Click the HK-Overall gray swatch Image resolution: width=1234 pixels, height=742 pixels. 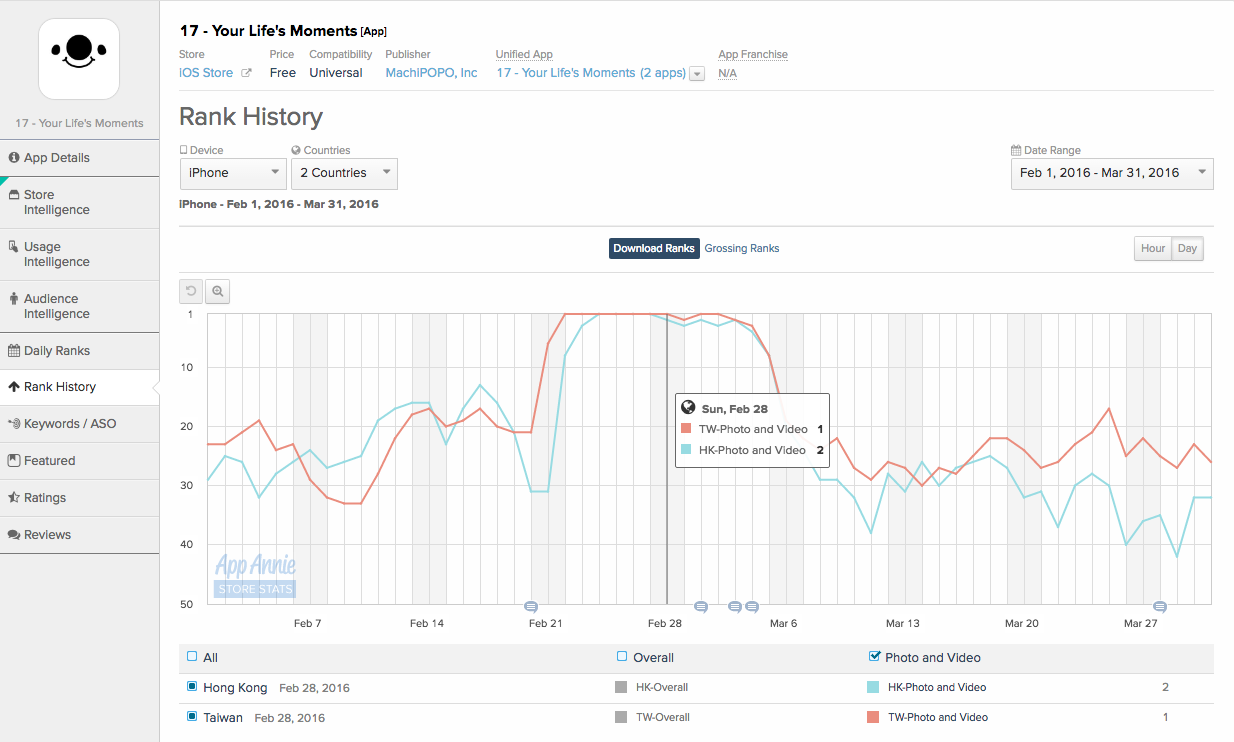tap(621, 687)
